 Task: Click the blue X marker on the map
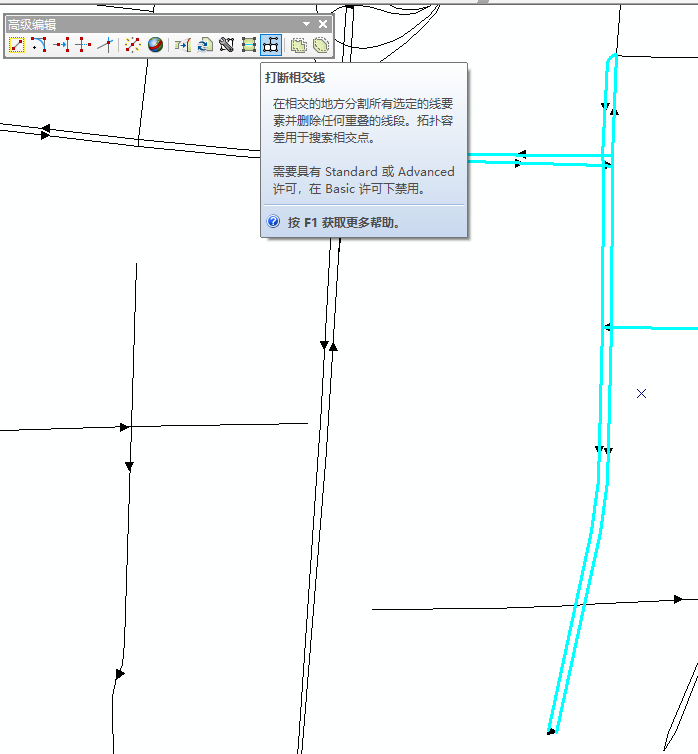click(x=641, y=394)
